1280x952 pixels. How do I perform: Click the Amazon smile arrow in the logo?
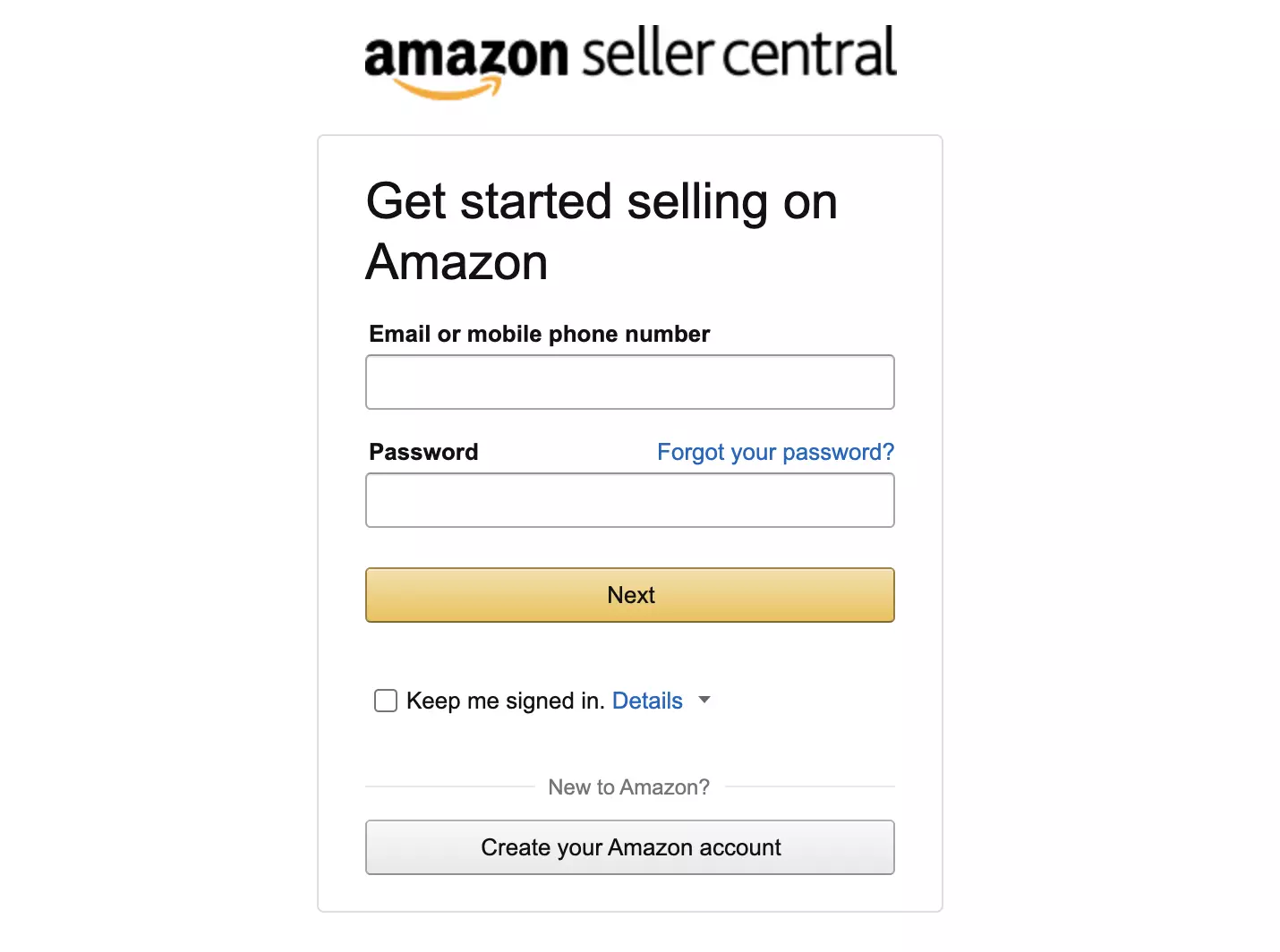[447, 88]
